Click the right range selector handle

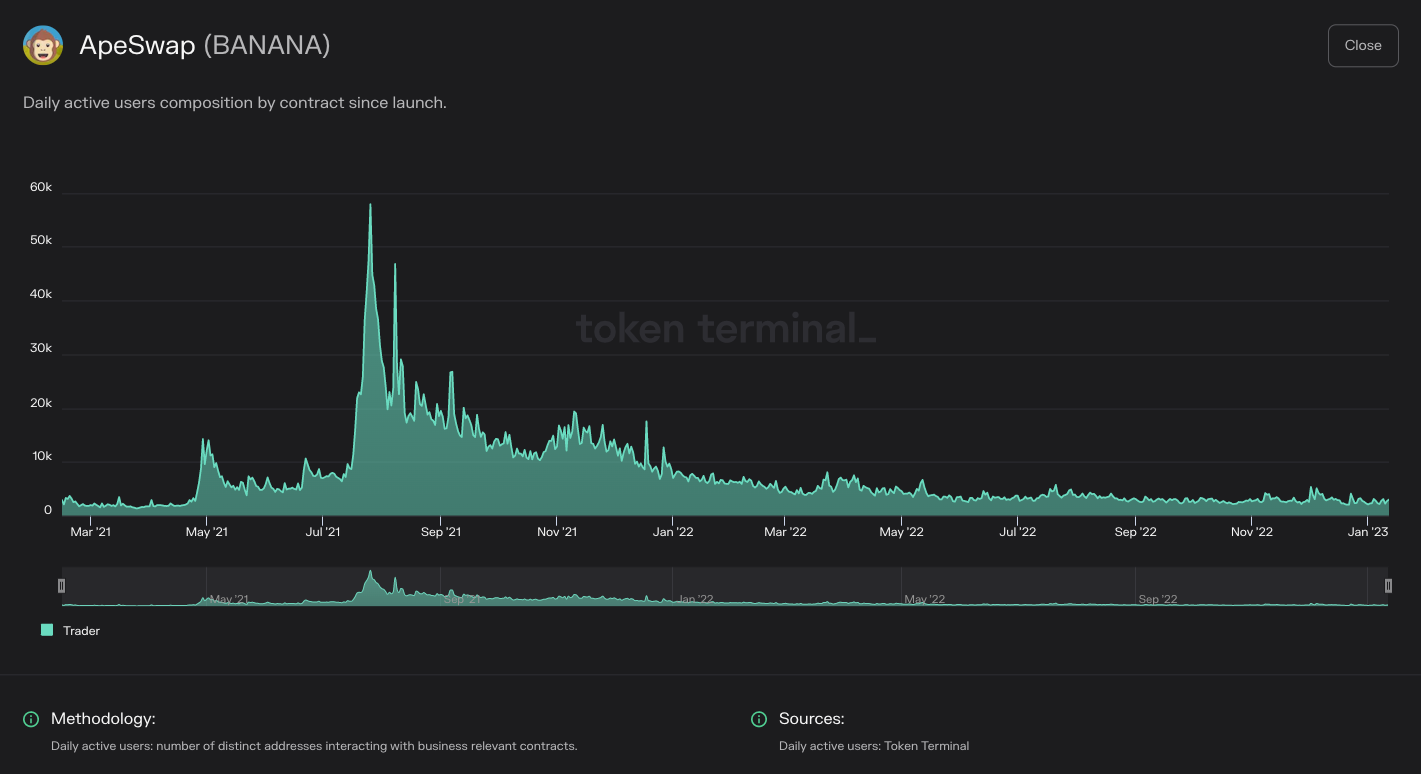(x=1387, y=585)
